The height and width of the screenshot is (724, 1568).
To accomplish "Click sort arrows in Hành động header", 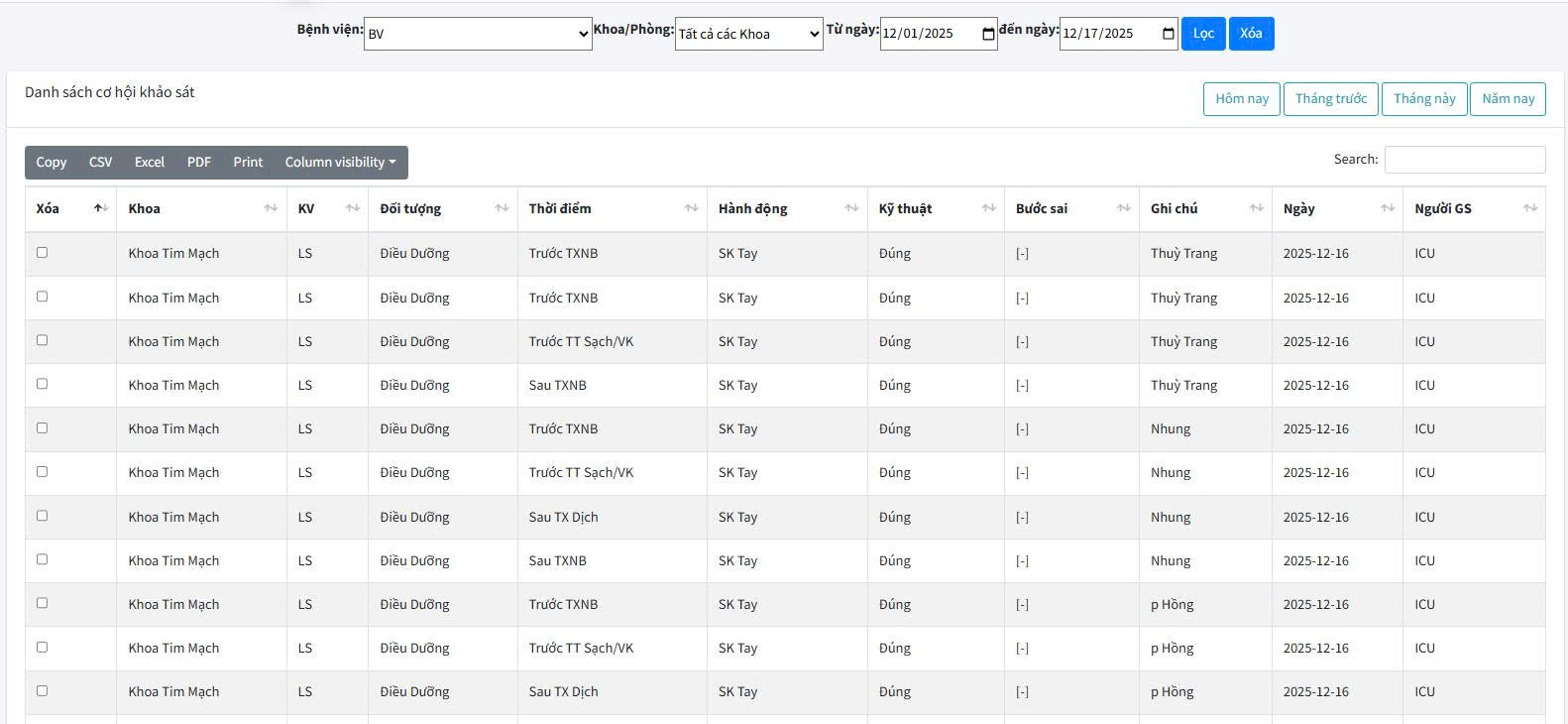I will [x=851, y=208].
